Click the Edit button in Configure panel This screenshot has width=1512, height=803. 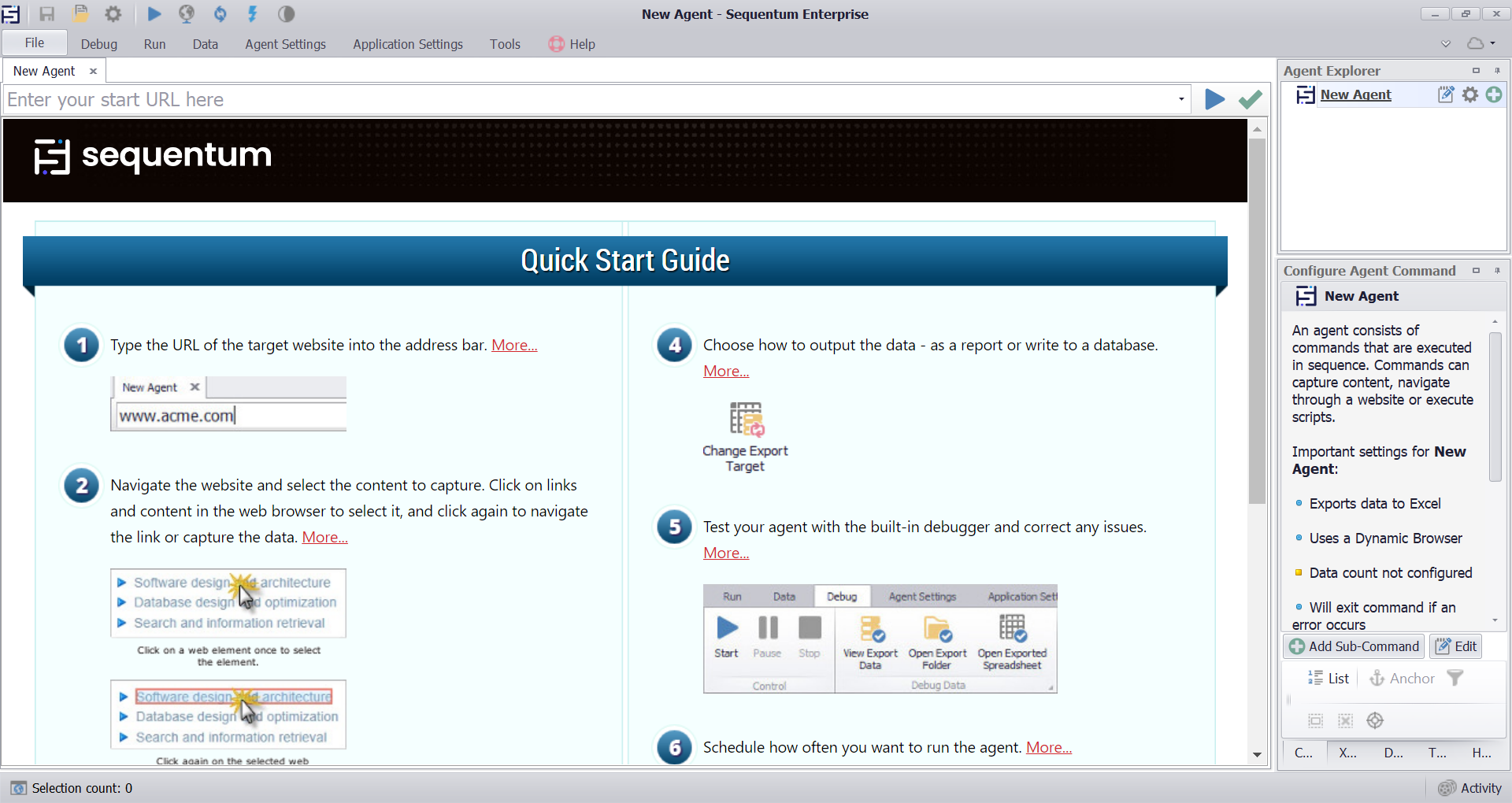1456,646
